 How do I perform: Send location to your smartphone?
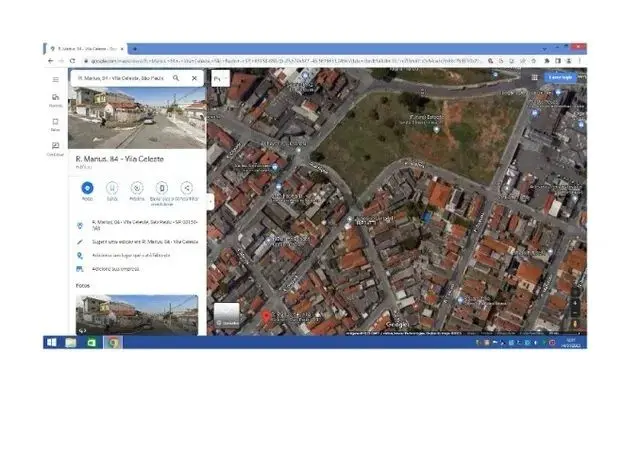coord(161,188)
